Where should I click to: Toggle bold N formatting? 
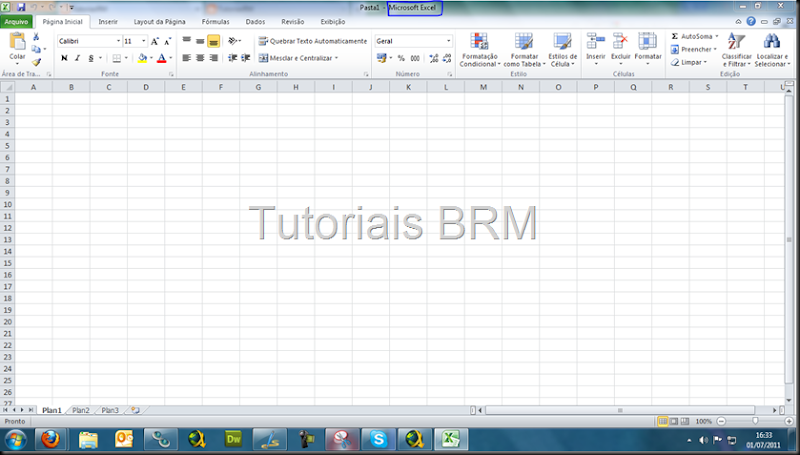pos(64,58)
